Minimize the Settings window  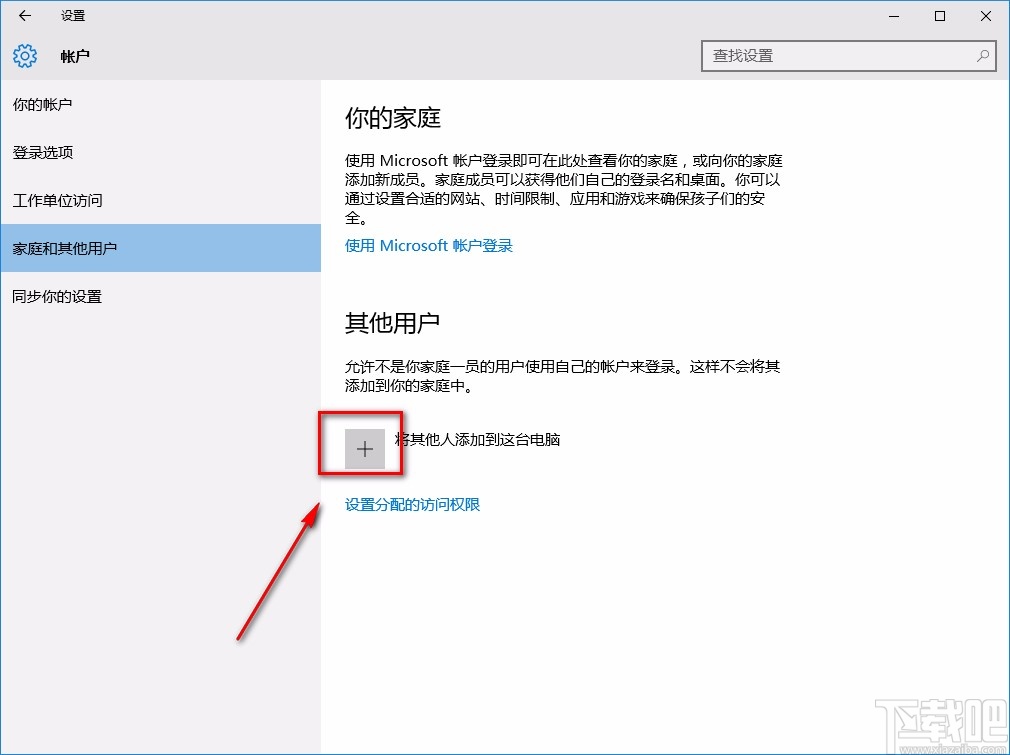coord(893,16)
